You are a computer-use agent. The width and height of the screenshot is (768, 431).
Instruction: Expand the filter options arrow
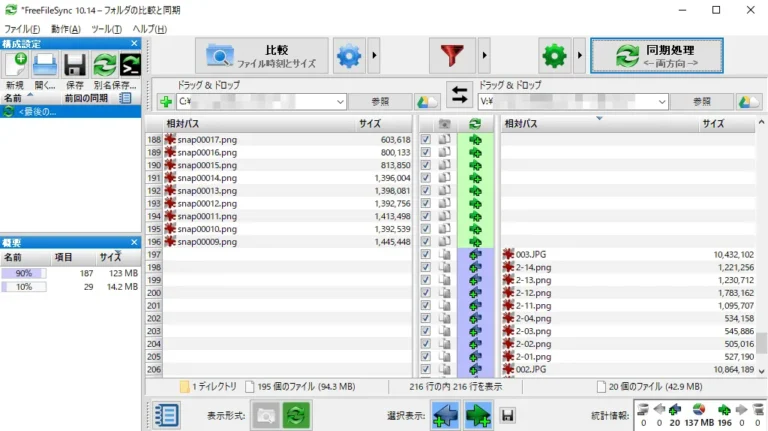pyautogui.click(x=484, y=56)
